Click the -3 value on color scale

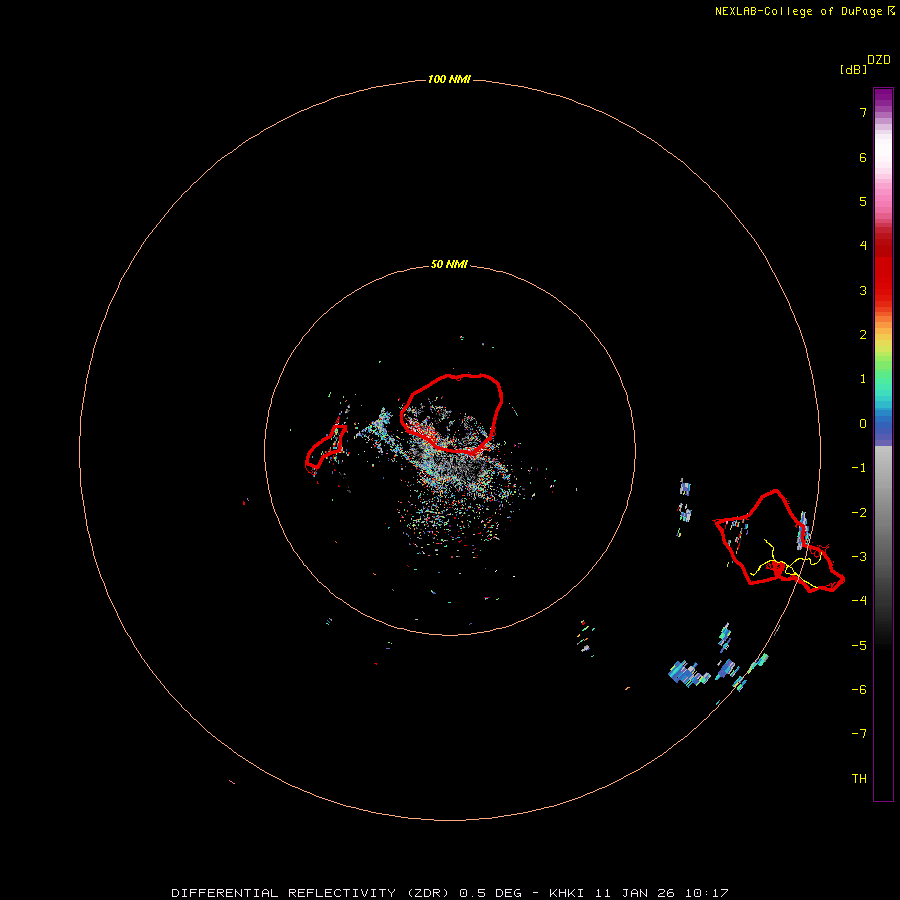(859, 557)
